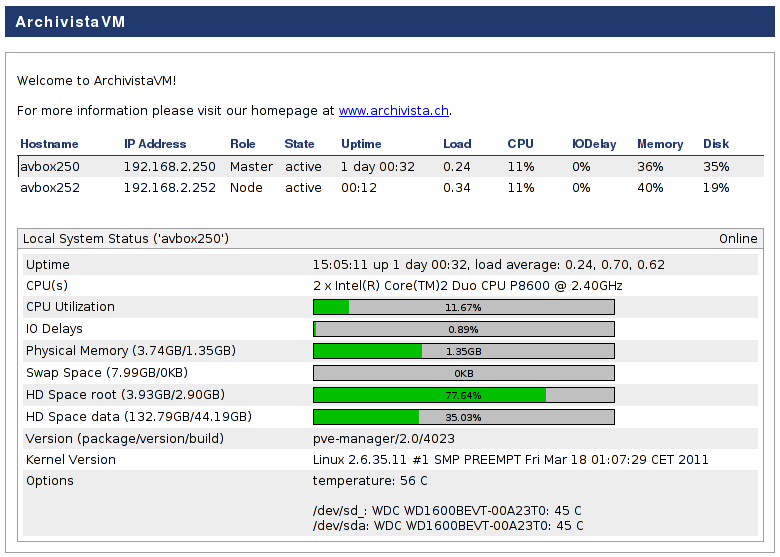The width and height of the screenshot is (780, 557).
Task: Click the HD Space data 35.03% bar
Action: tap(464, 417)
